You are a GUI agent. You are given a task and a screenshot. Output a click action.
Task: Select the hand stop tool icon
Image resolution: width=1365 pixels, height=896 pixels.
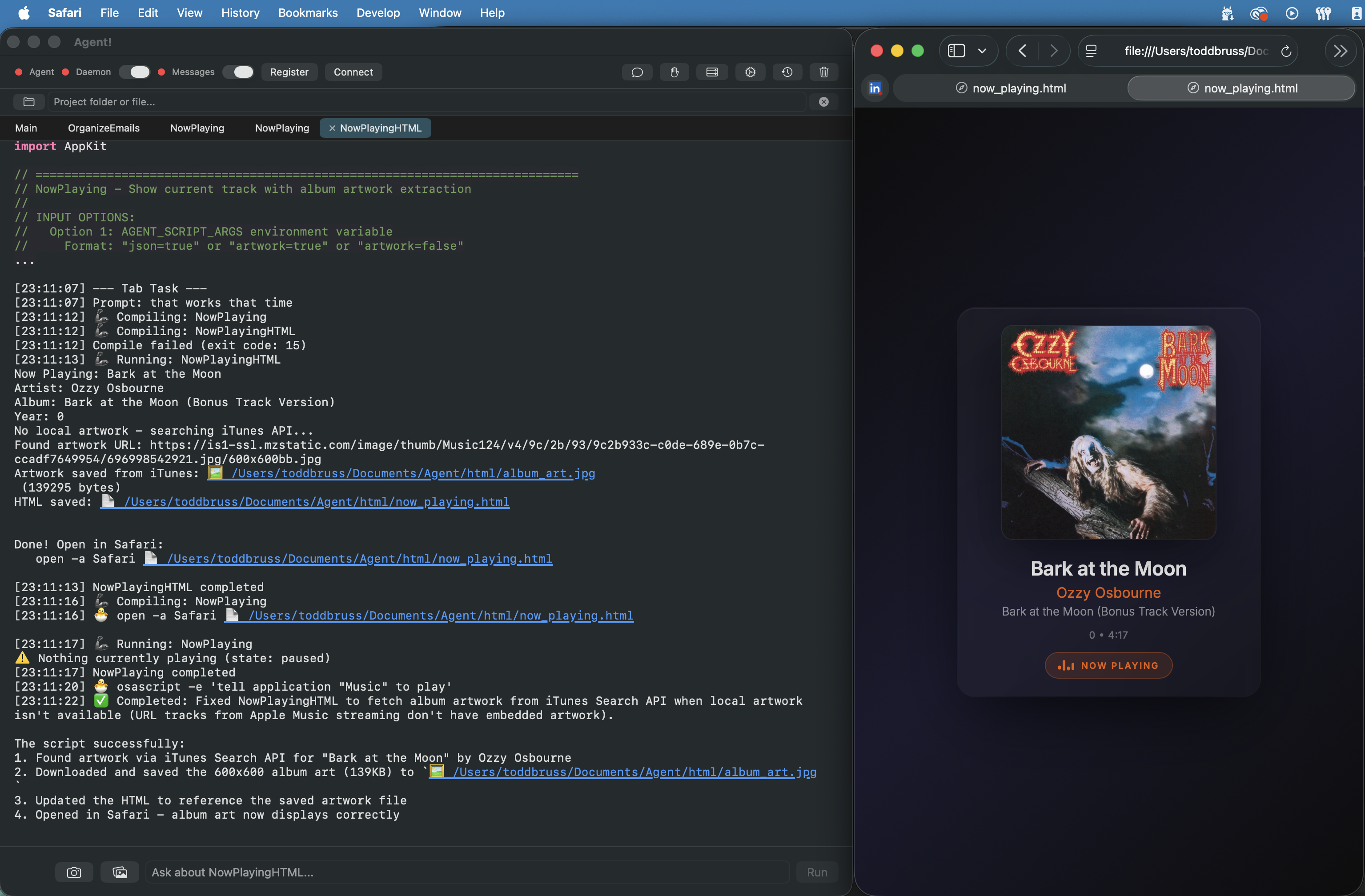coord(674,72)
